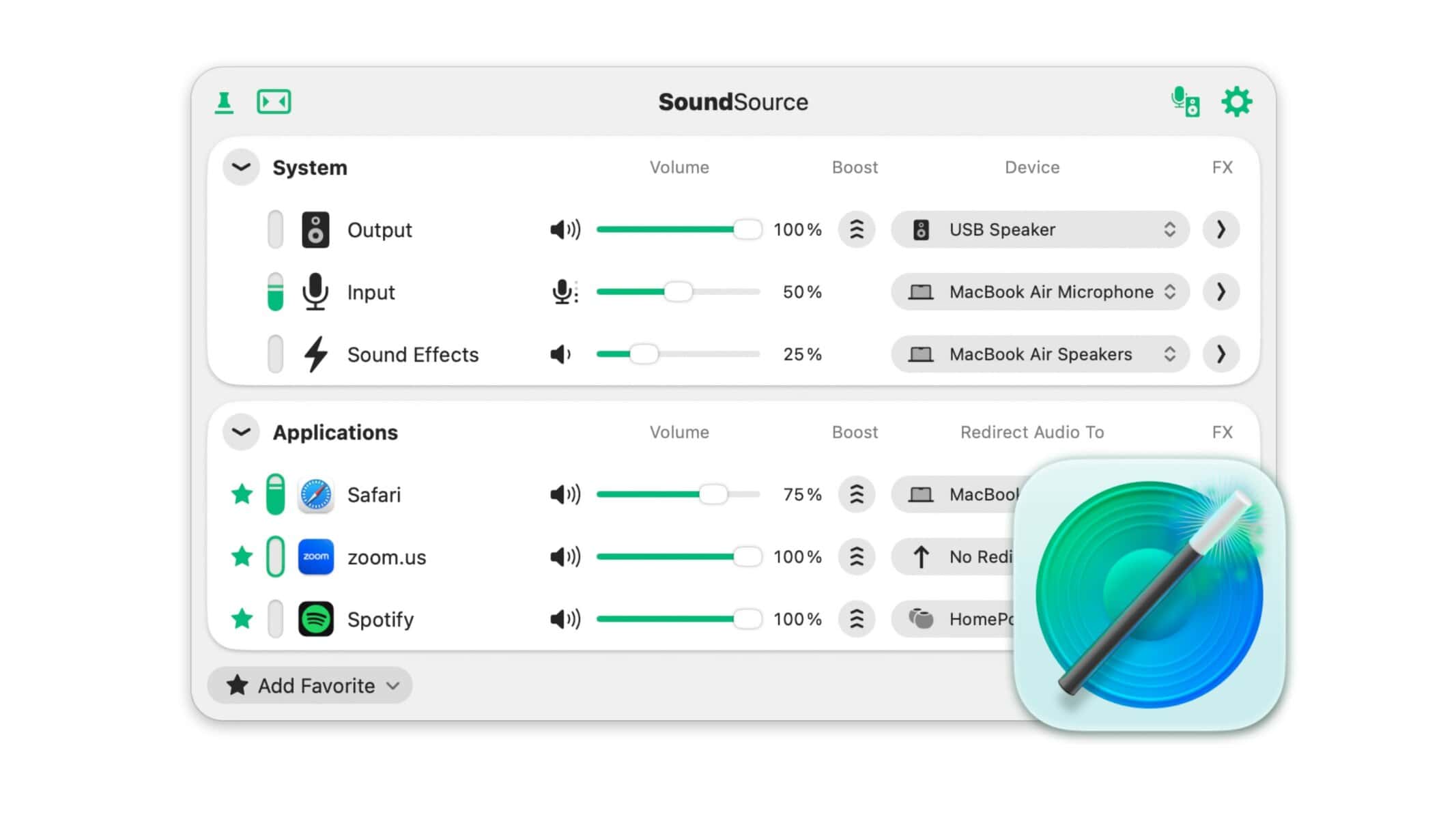
Task: Collapse the Applications section
Action: click(241, 433)
